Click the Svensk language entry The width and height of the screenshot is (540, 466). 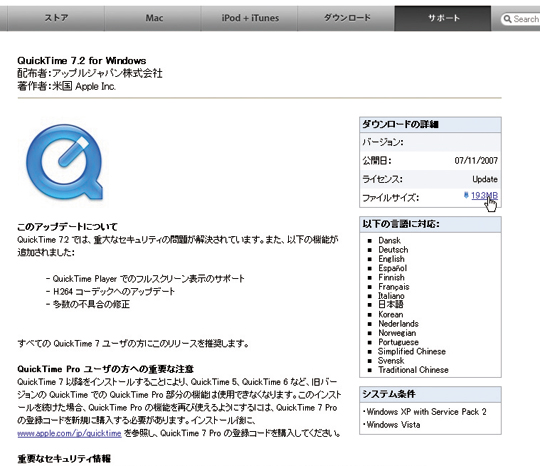[391, 361]
